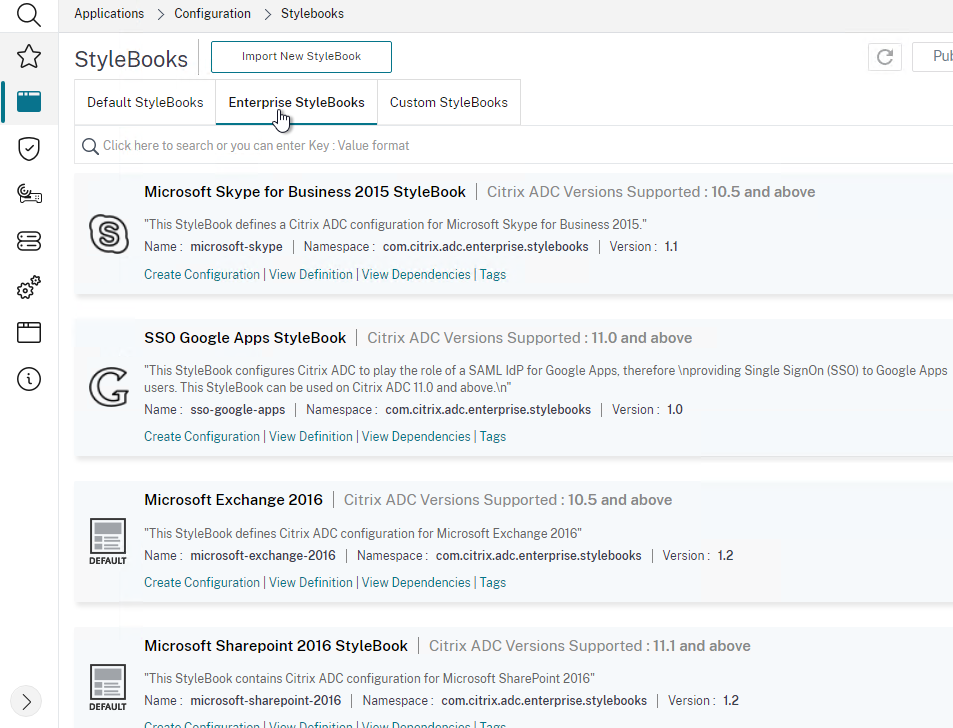Click the name value microsoft-skype

[236, 247]
